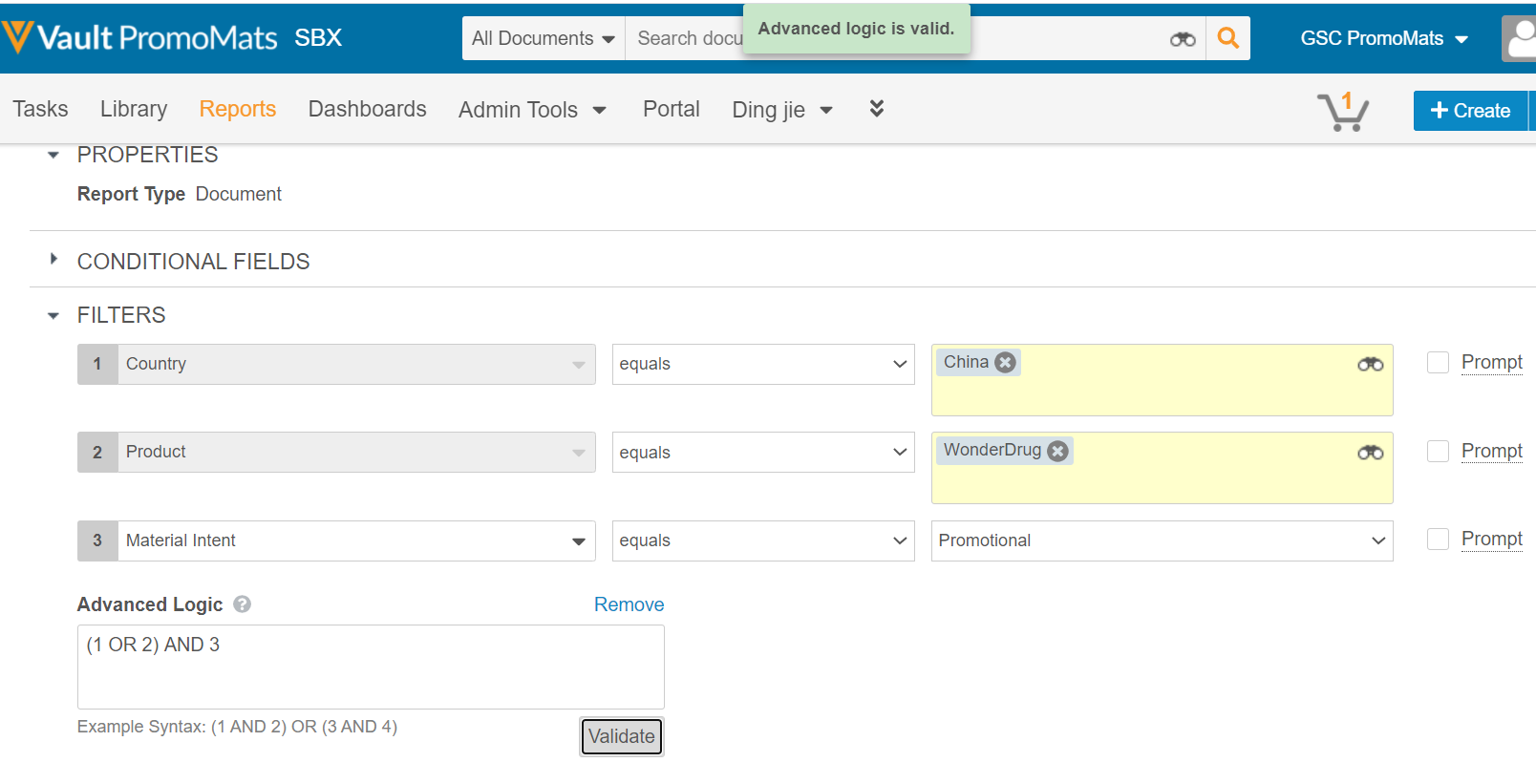The image size is (1536, 784).
Task: Remove the WonderDrug filter value
Action: point(1057,451)
